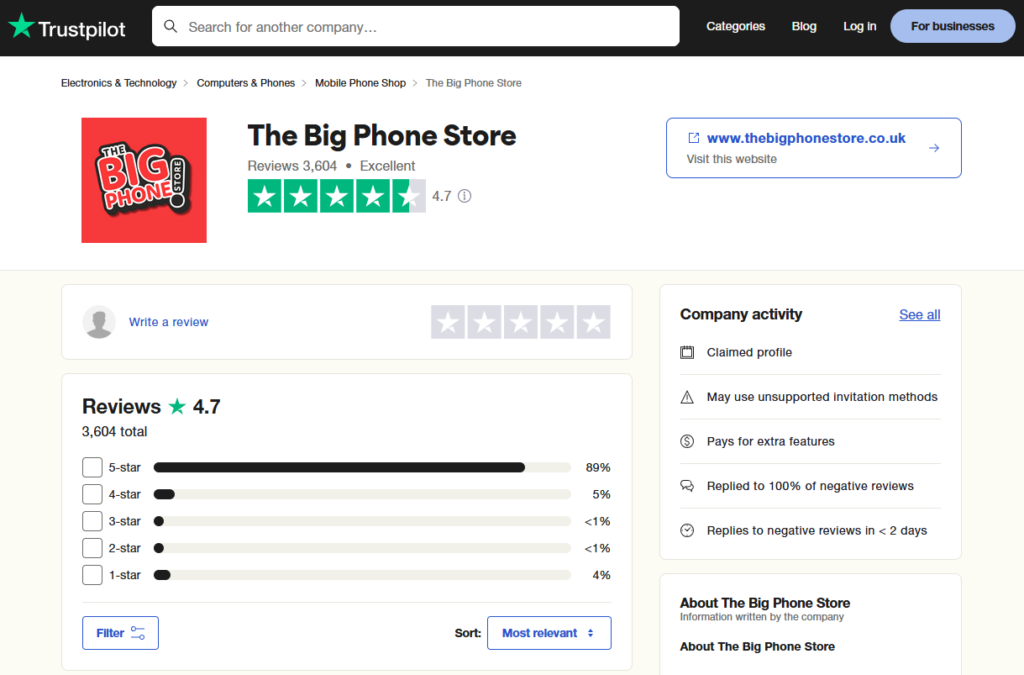Viewport: 1024px width, 675px height.
Task: Click the Filter button
Action: [120, 633]
